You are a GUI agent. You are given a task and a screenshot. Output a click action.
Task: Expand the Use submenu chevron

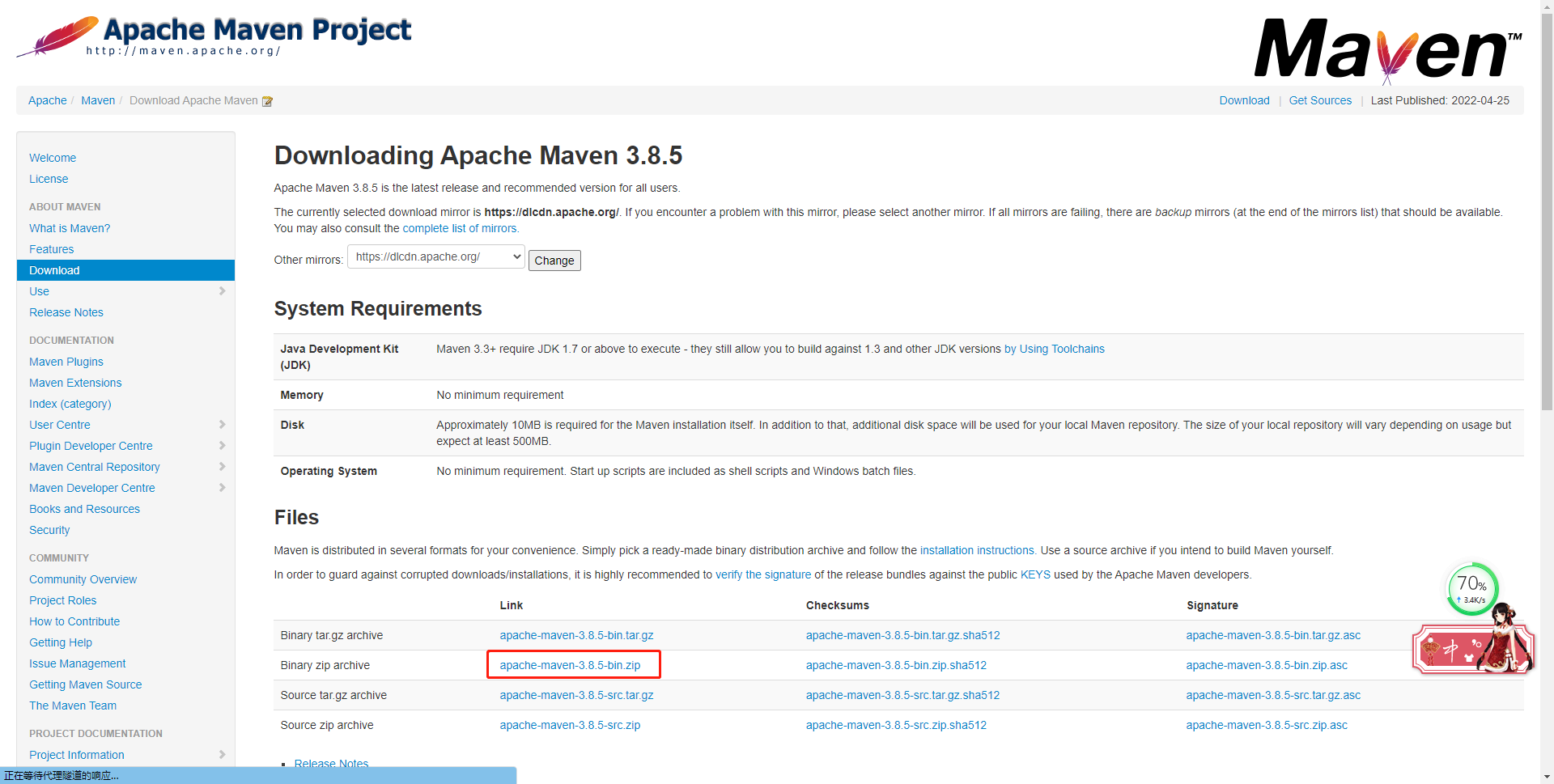click(x=222, y=291)
